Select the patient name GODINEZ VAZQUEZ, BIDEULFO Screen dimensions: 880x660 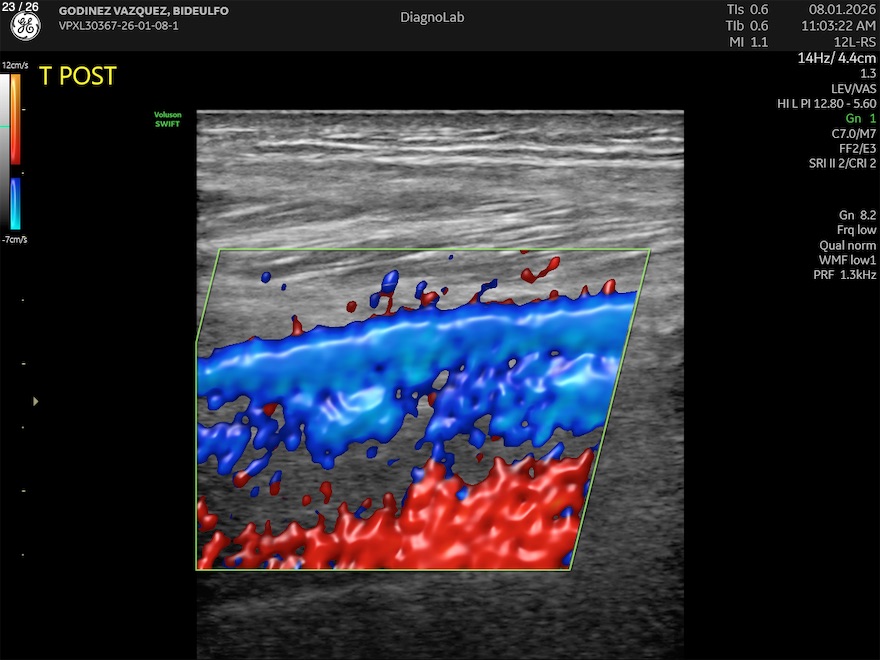pos(144,11)
